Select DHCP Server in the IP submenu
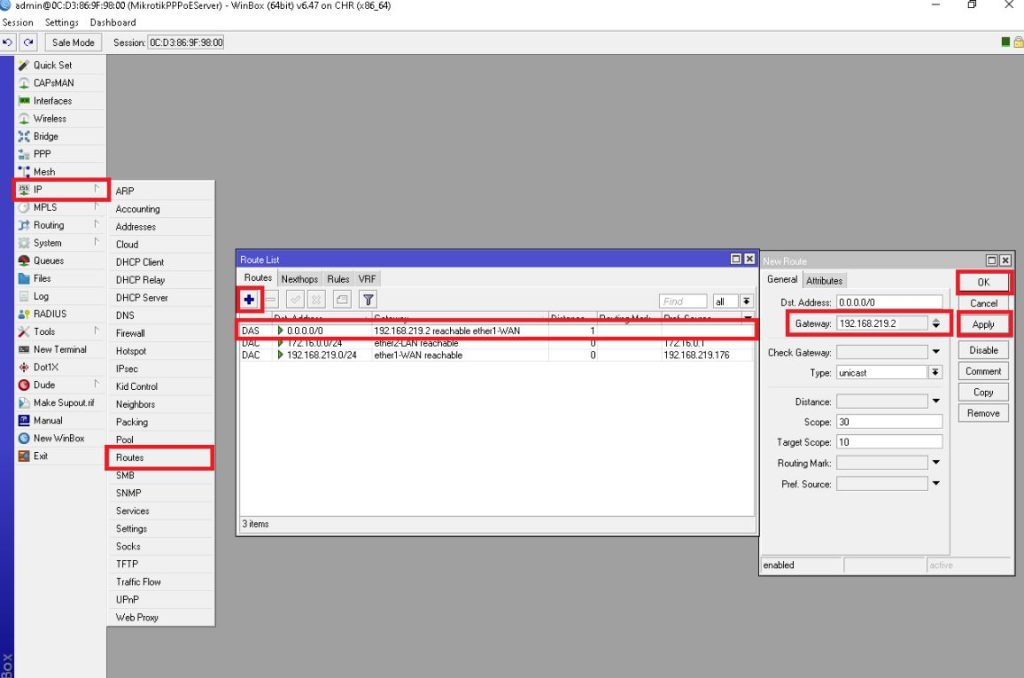 point(161,297)
